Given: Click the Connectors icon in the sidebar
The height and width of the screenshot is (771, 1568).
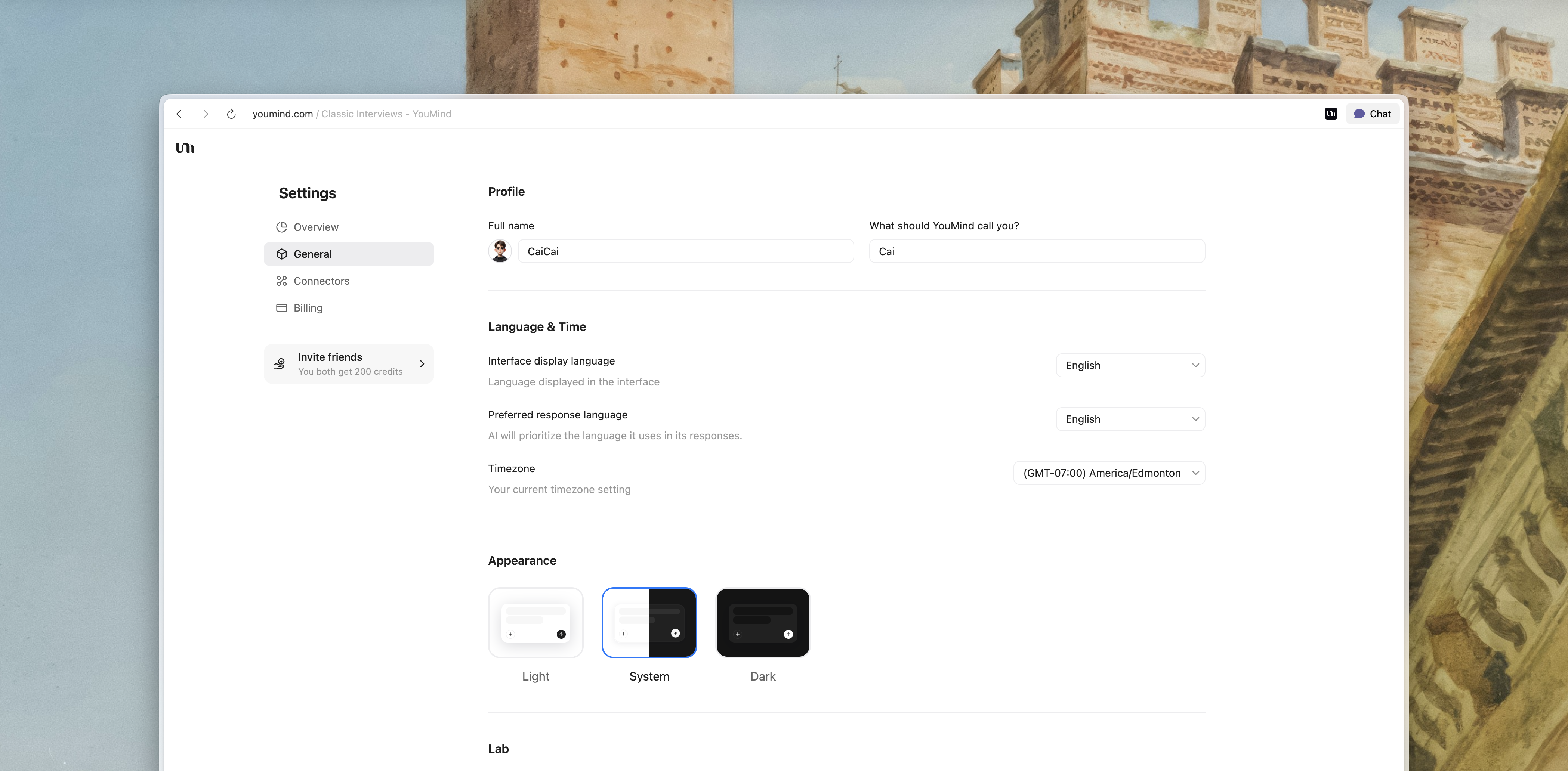Looking at the screenshot, I should tap(281, 281).
